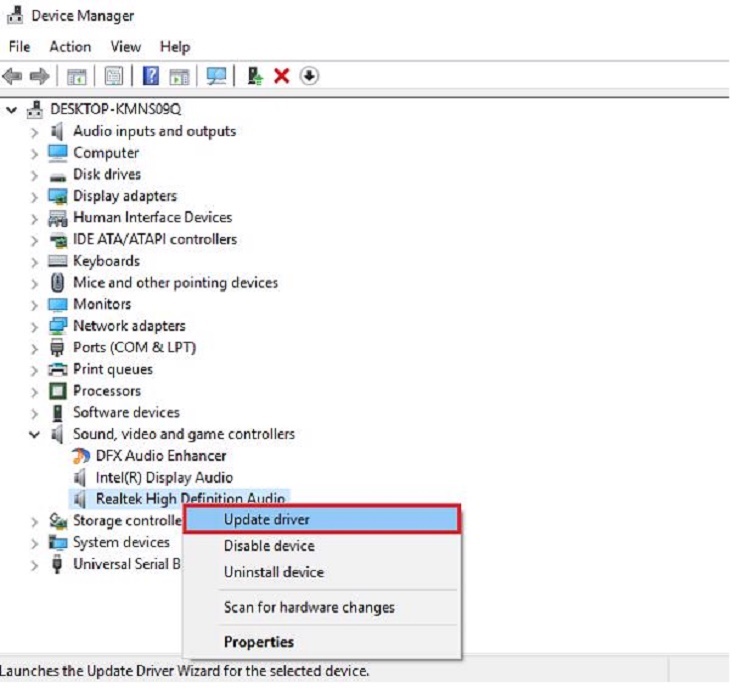Select Mice and other pointing devices label
This screenshot has height=694, width=755.
point(175,283)
